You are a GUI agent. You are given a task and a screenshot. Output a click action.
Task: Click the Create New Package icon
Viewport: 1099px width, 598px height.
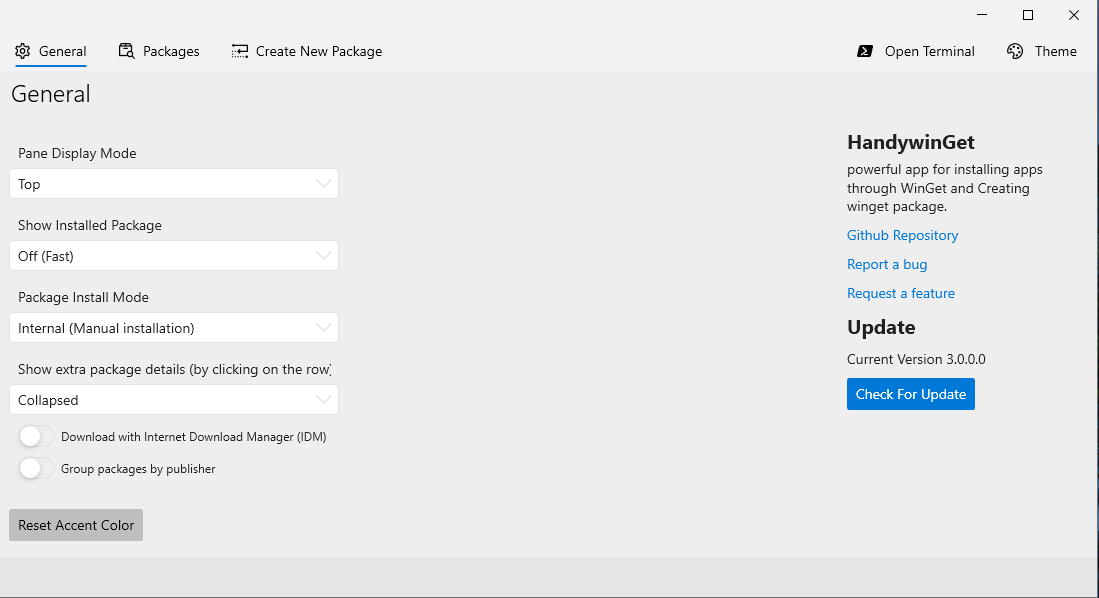240,51
